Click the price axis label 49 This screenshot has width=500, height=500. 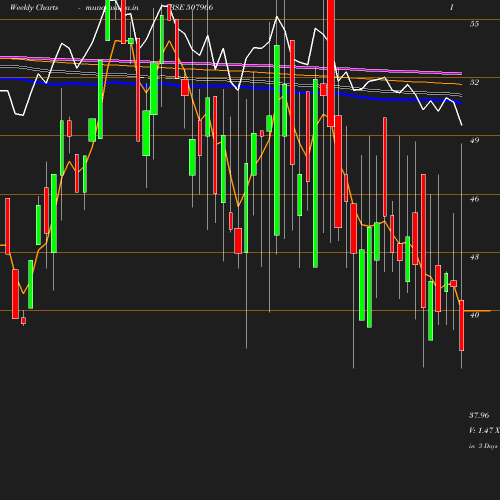pos(474,140)
